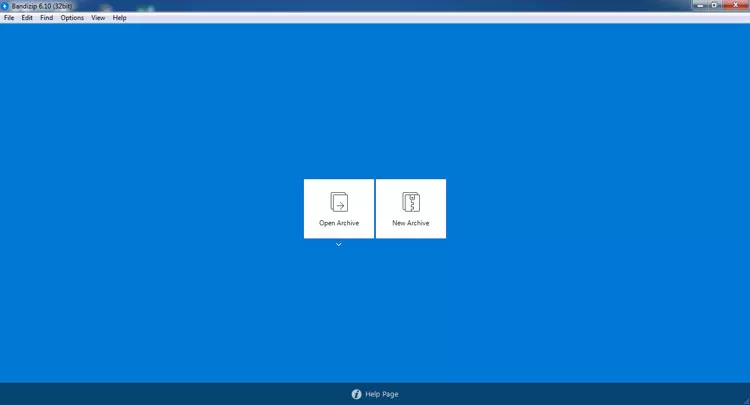This screenshot has height=405, width=750.
Task: Close the Bandizip window
Action: tap(735, 5)
